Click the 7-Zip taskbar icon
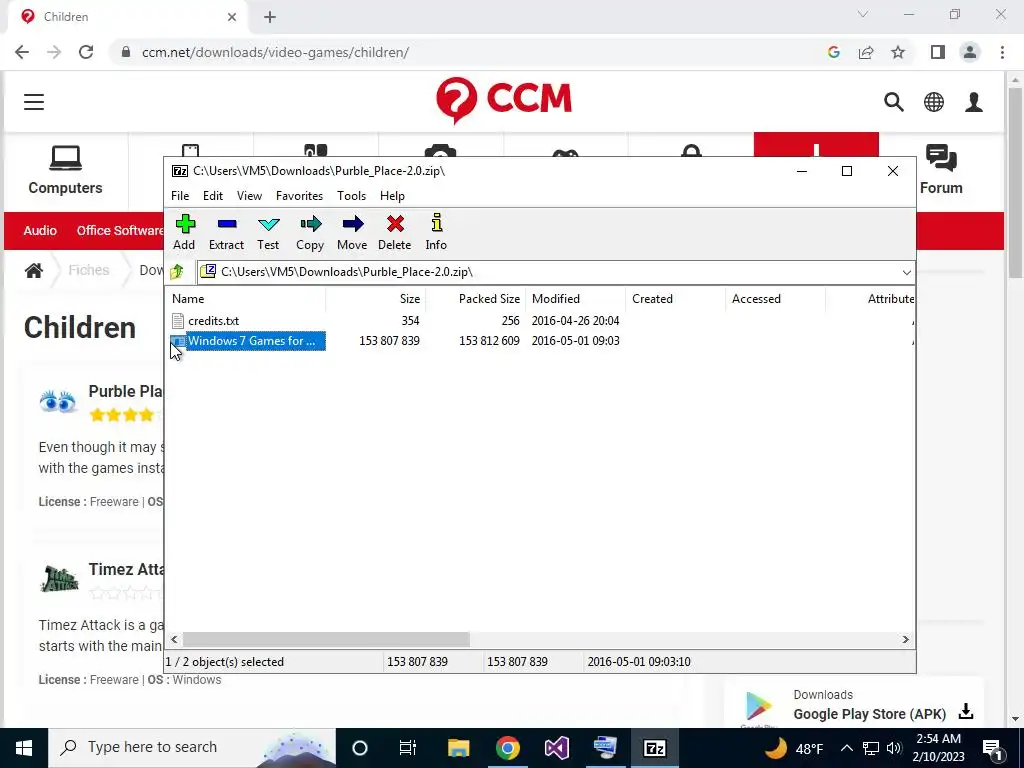This screenshot has height=768, width=1024. (654, 748)
